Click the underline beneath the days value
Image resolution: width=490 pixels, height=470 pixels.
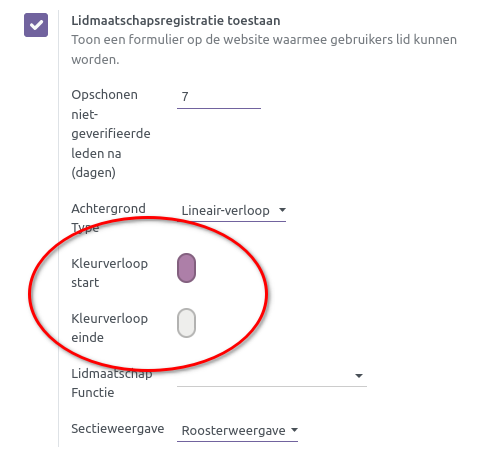[219, 108]
